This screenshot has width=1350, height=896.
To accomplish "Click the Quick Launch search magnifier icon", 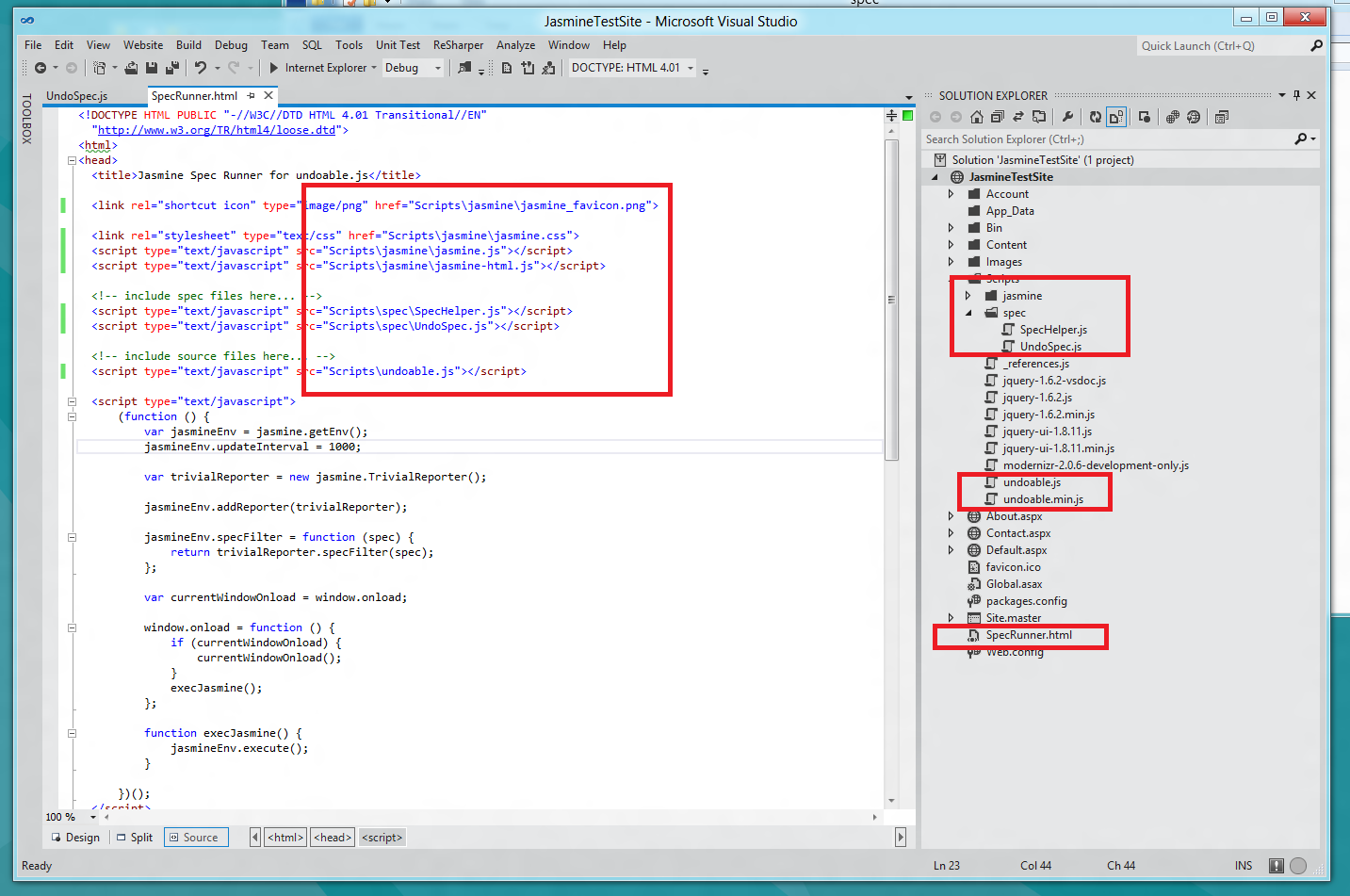I will 1316,45.
